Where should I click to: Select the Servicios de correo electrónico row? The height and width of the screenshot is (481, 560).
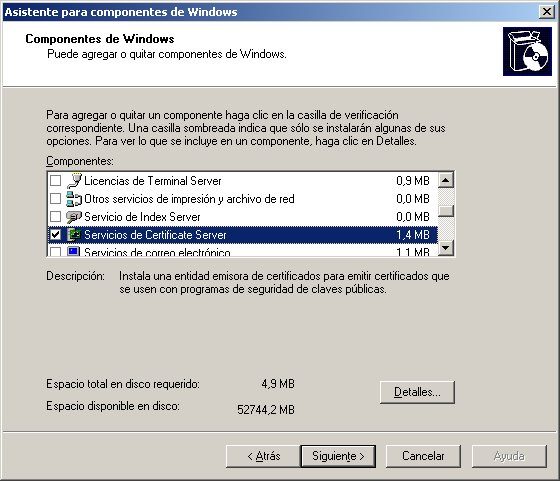(242, 251)
